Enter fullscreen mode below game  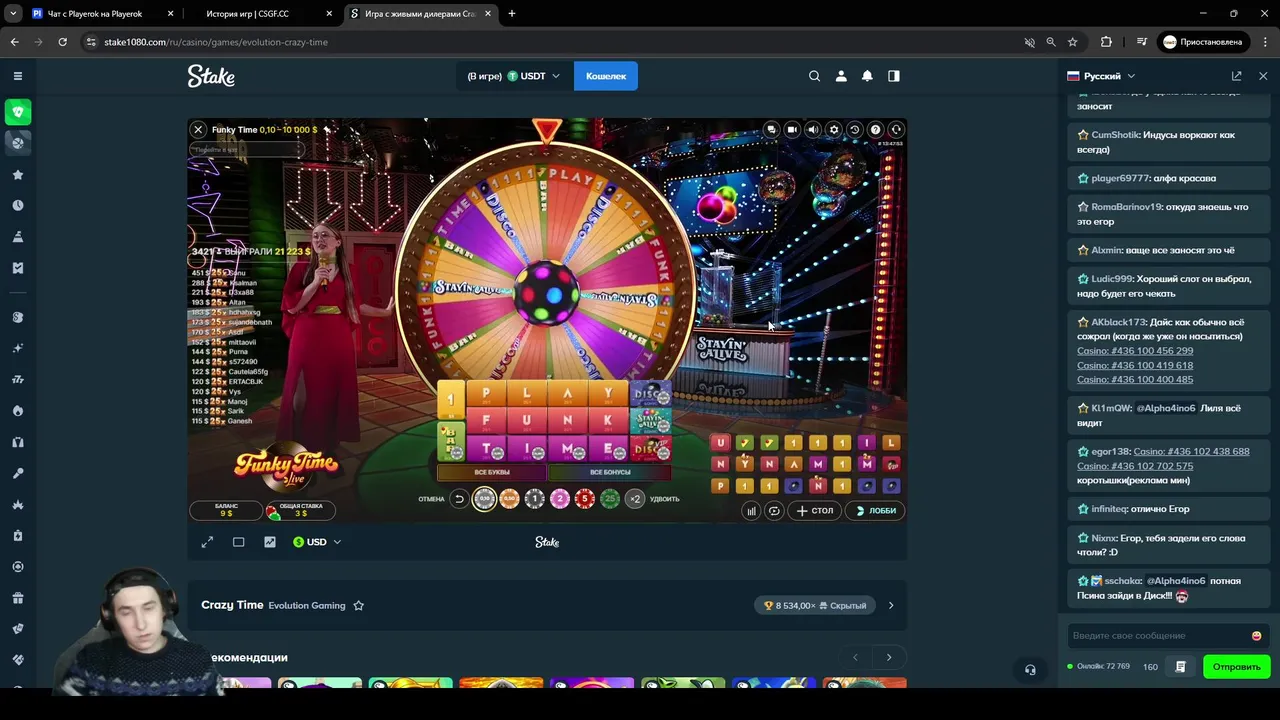click(207, 542)
